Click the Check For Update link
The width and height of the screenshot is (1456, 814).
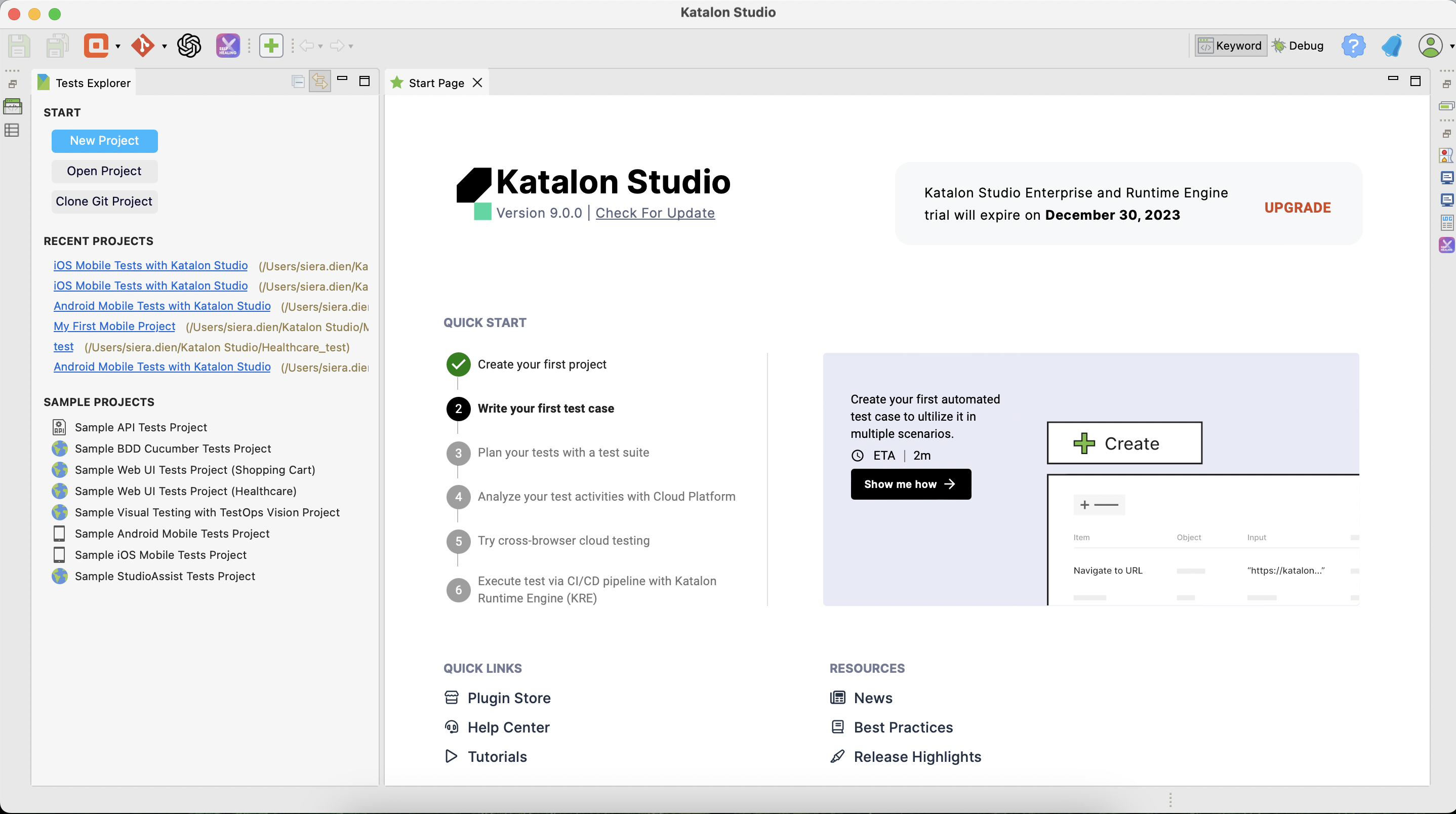[655, 213]
